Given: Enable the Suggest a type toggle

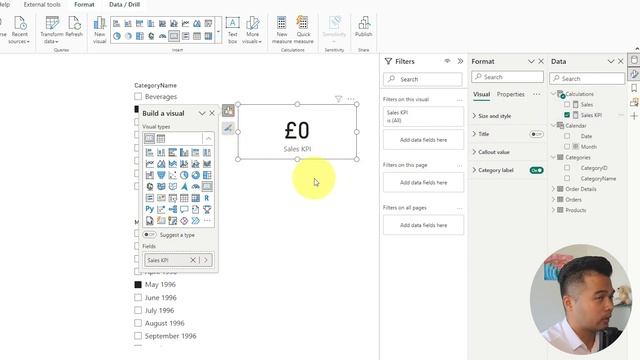Looking at the screenshot, I should [x=149, y=235].
